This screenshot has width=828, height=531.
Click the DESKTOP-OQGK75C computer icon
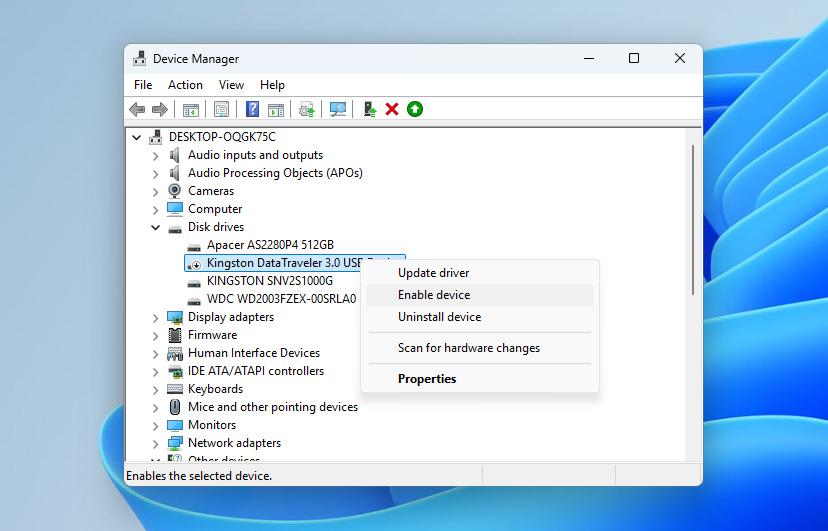point(155,137)
